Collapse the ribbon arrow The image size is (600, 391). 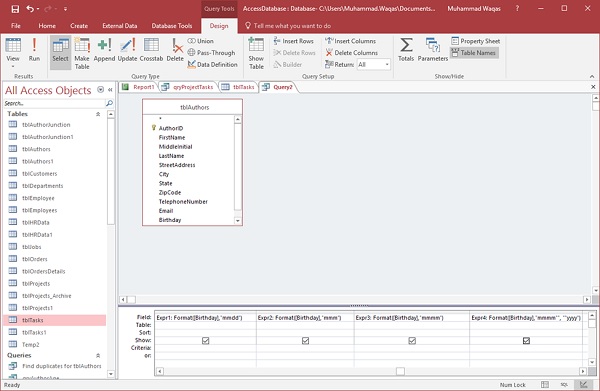(592, 77)
